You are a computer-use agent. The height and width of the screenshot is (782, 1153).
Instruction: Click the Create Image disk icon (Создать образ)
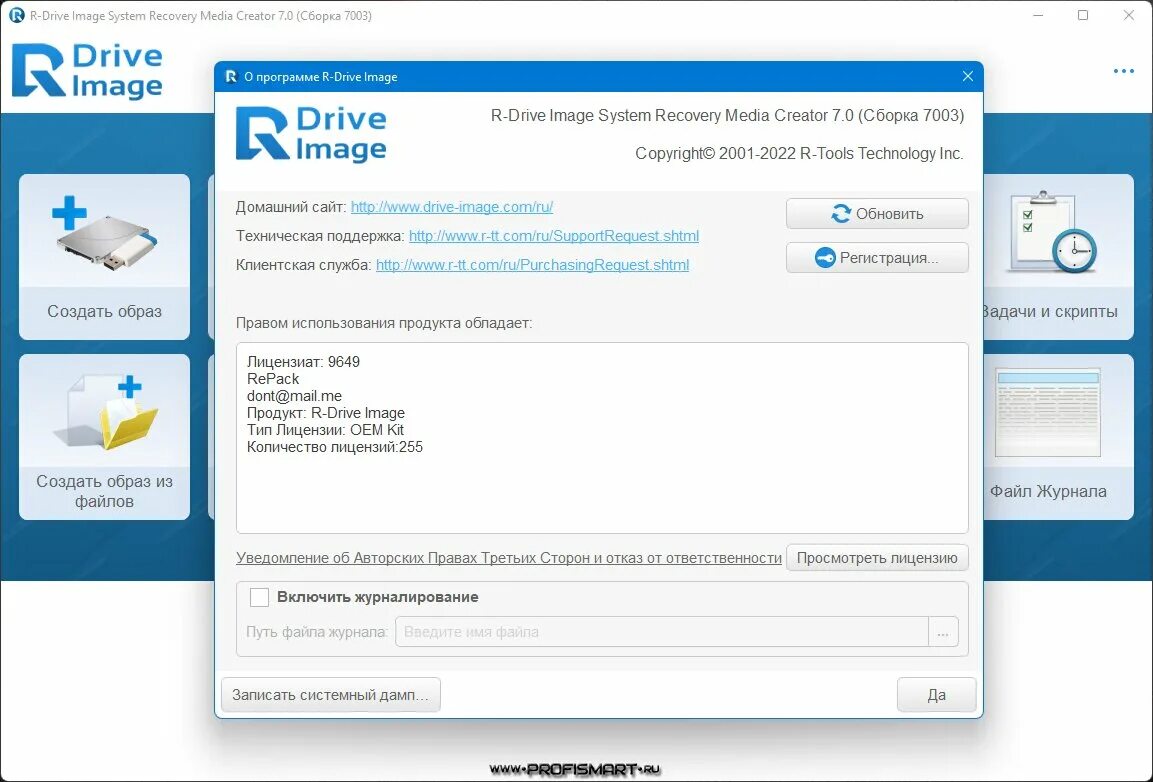[x=104, y=232]
